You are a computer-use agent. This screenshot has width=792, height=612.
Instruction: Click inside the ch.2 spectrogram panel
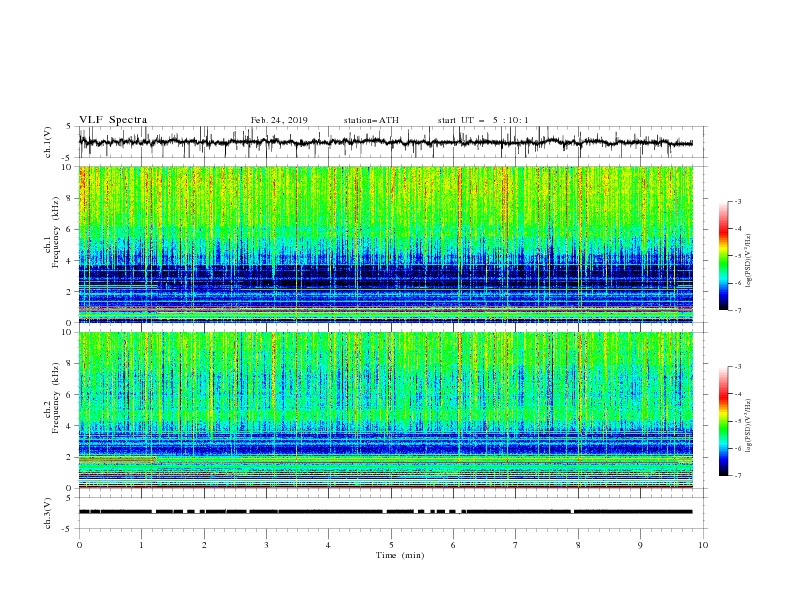[x=386, y=410]
